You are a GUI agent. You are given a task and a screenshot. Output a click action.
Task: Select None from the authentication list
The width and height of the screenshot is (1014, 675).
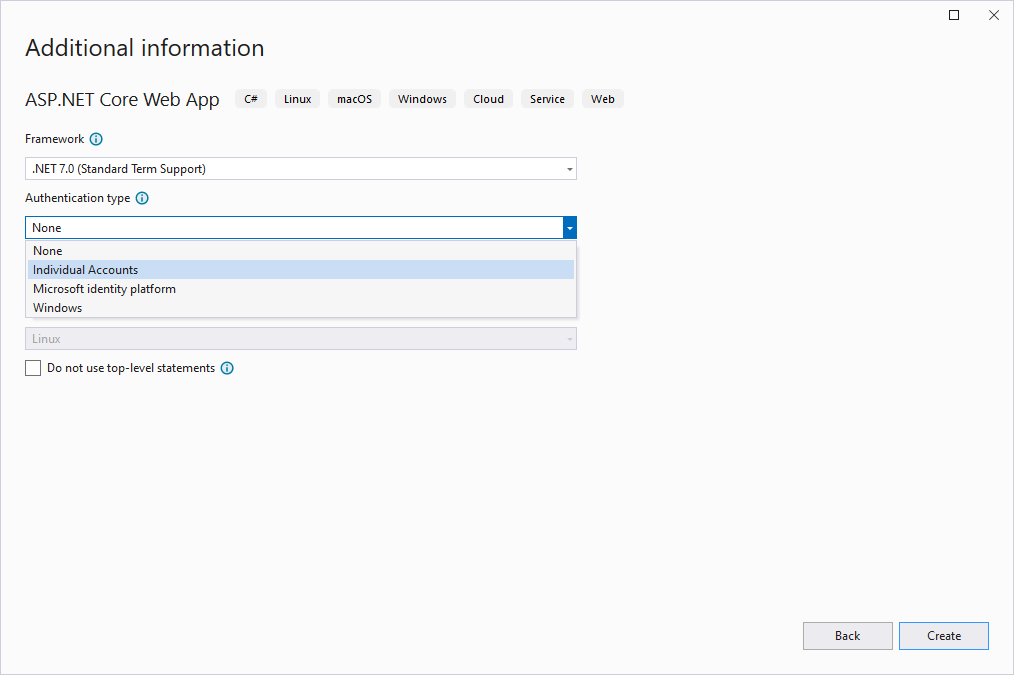click(301, 251)
